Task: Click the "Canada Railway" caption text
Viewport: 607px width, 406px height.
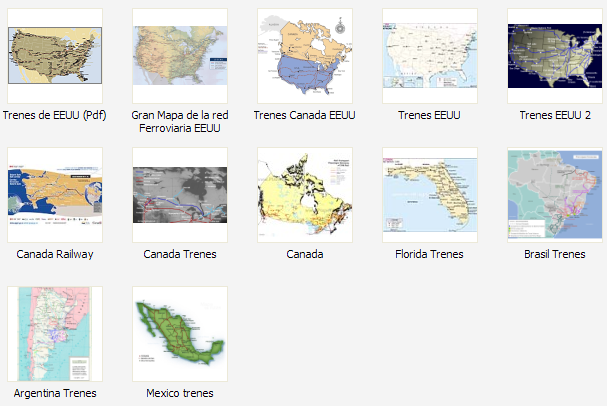Action: (x=54, y=255)
